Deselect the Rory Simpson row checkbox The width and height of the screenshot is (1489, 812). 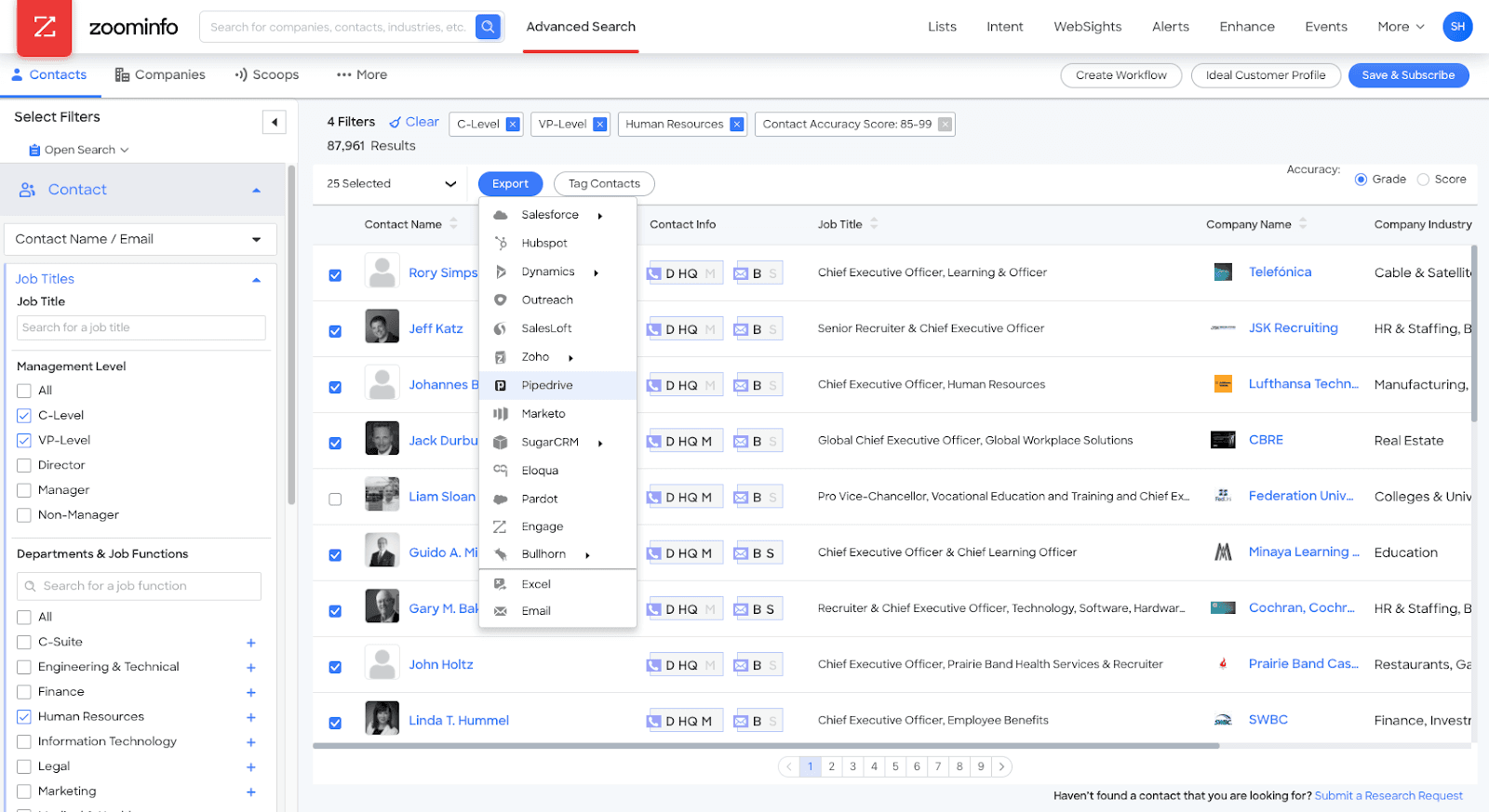coord(335,275)
